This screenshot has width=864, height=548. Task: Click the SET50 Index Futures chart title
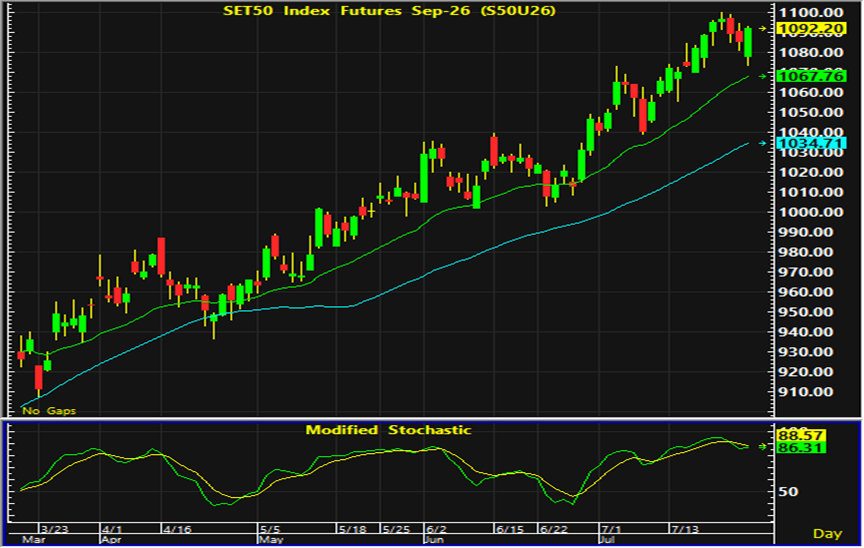(x=389, y=10)
